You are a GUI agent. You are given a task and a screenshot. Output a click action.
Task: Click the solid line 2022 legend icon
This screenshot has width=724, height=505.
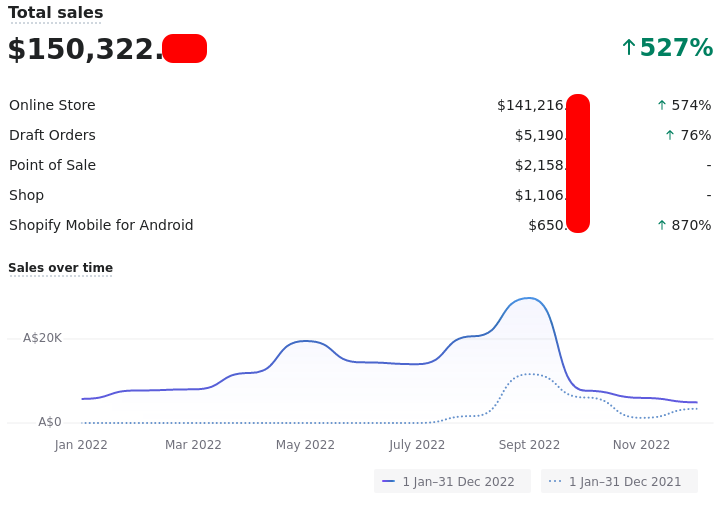388,482
